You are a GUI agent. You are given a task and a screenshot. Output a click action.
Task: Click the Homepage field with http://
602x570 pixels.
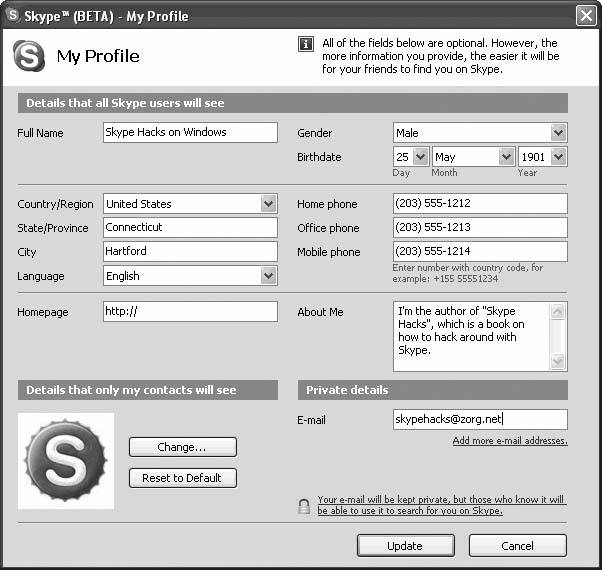coord(190,311)
